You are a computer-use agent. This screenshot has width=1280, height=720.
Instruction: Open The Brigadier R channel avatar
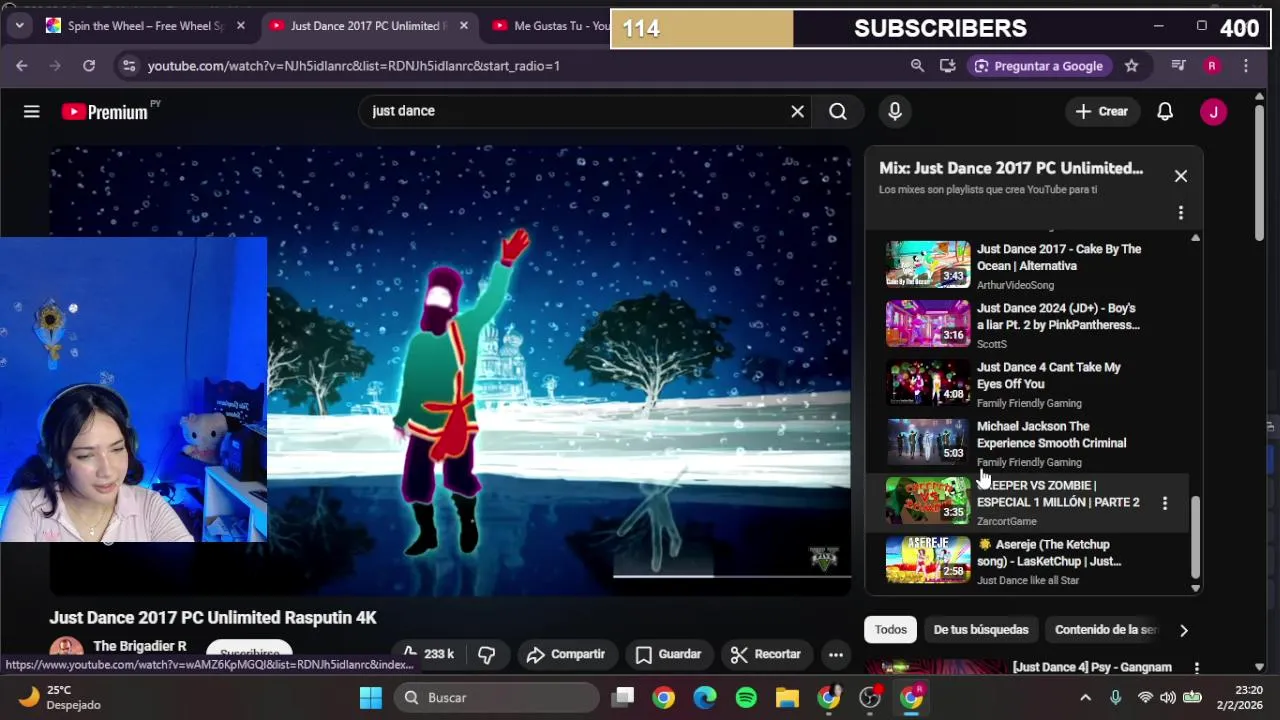pos(66,652)
